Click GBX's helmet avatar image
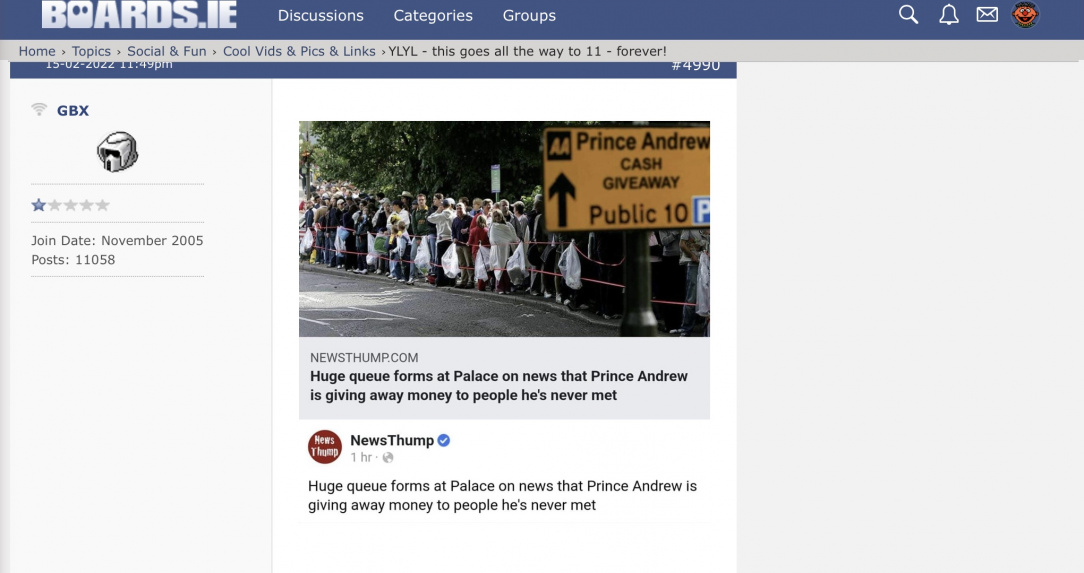The height and width of the screenshot is (573, 1084). click(x=118, y=151)
